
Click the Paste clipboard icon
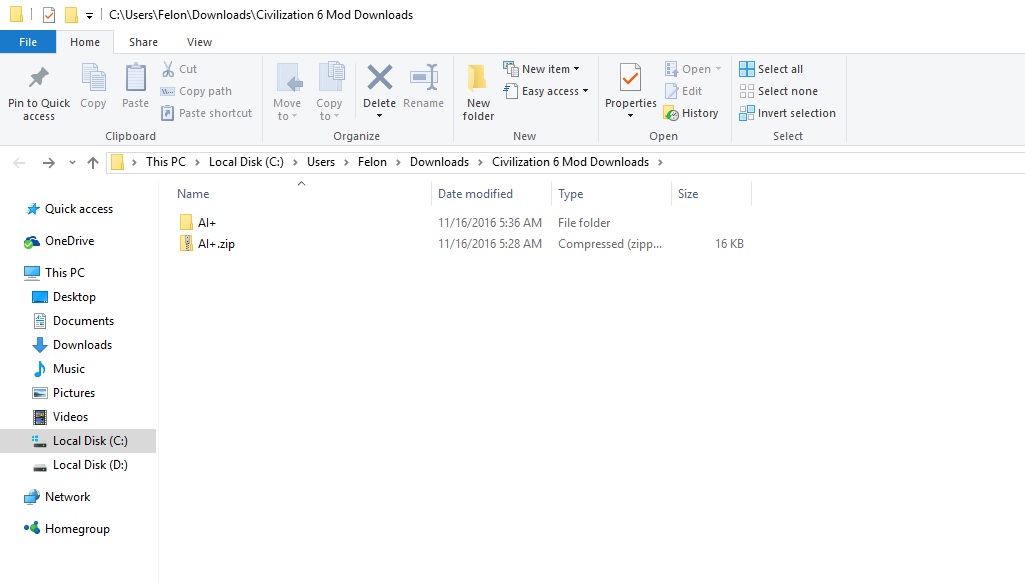click(135, 78)
